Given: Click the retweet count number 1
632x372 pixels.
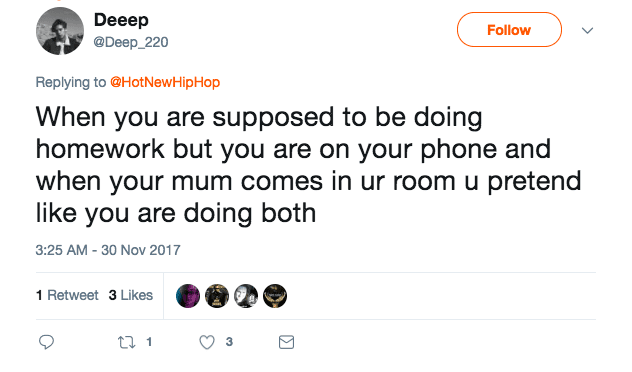Looking at the screenshot, I should point(149,342).
